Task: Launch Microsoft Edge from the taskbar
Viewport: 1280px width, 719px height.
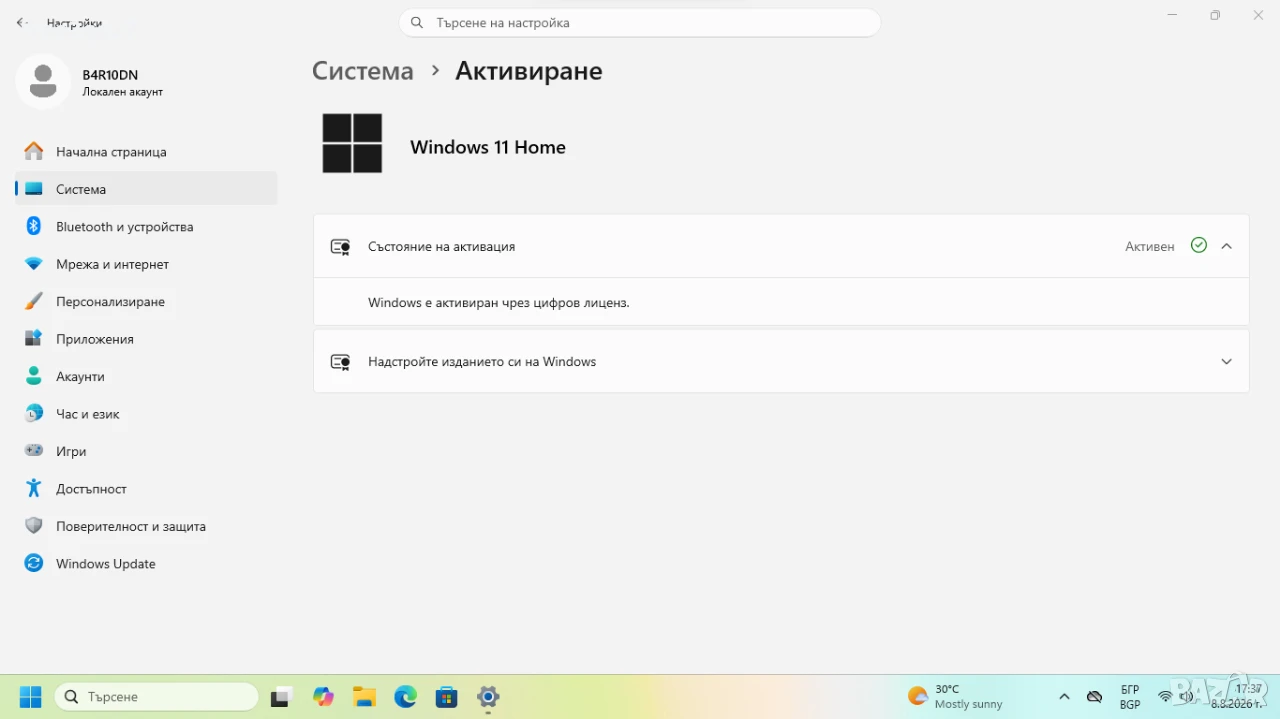Action: (405, 697)
